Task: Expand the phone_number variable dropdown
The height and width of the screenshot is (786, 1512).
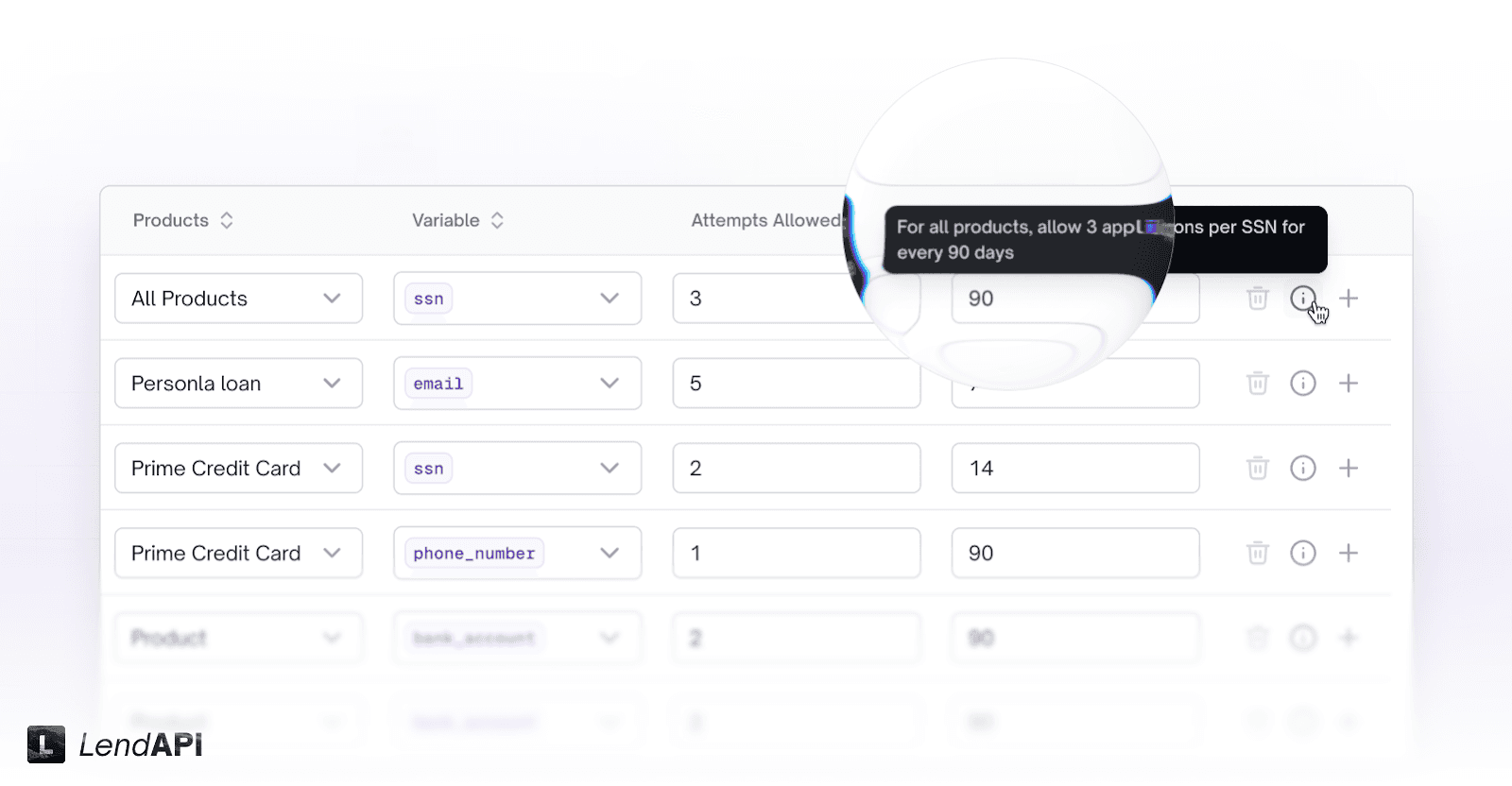Action: [610, 553]
